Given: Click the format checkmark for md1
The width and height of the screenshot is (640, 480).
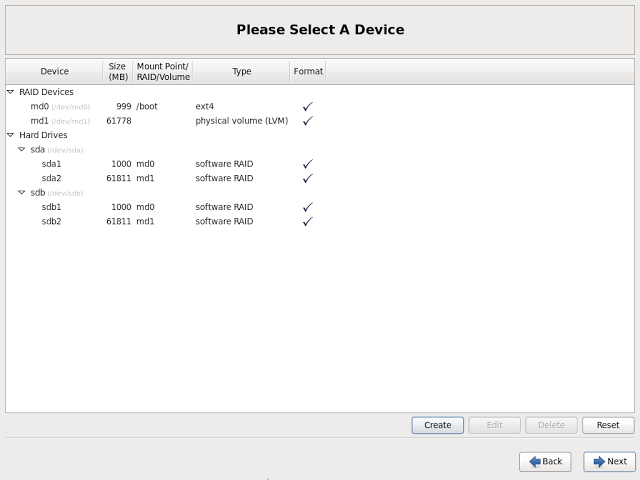Looking at the screenshot, I should click(x=308, y=121).
